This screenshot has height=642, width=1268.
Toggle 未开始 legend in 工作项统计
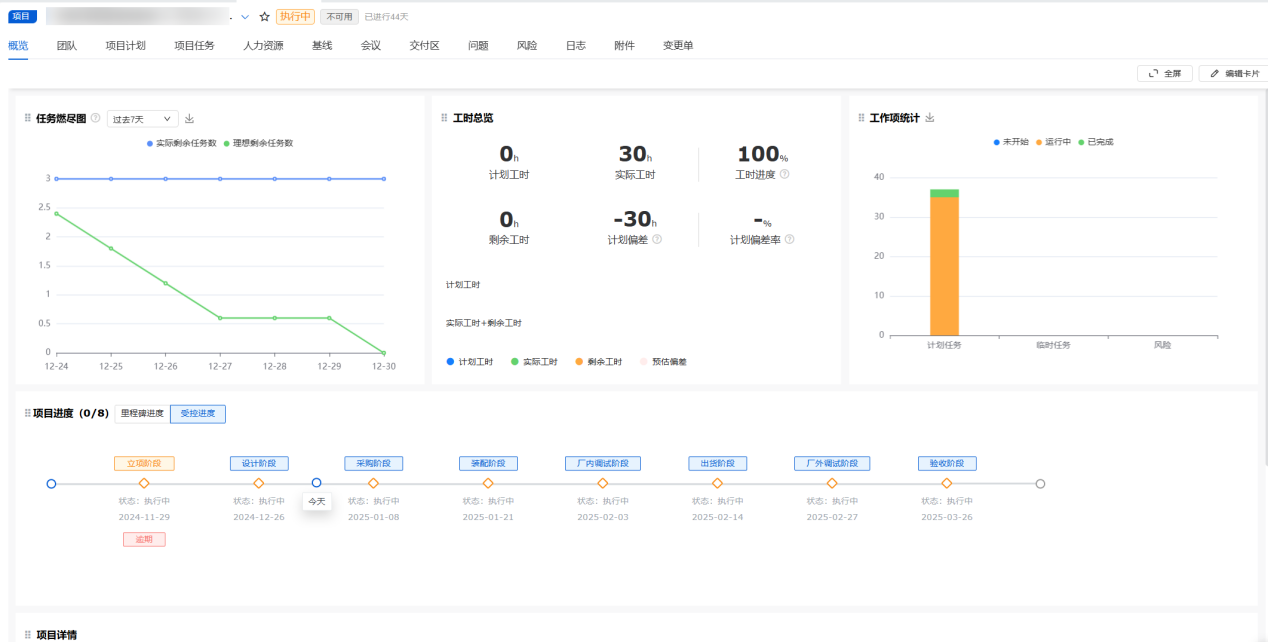click(x=1011, y=142)
